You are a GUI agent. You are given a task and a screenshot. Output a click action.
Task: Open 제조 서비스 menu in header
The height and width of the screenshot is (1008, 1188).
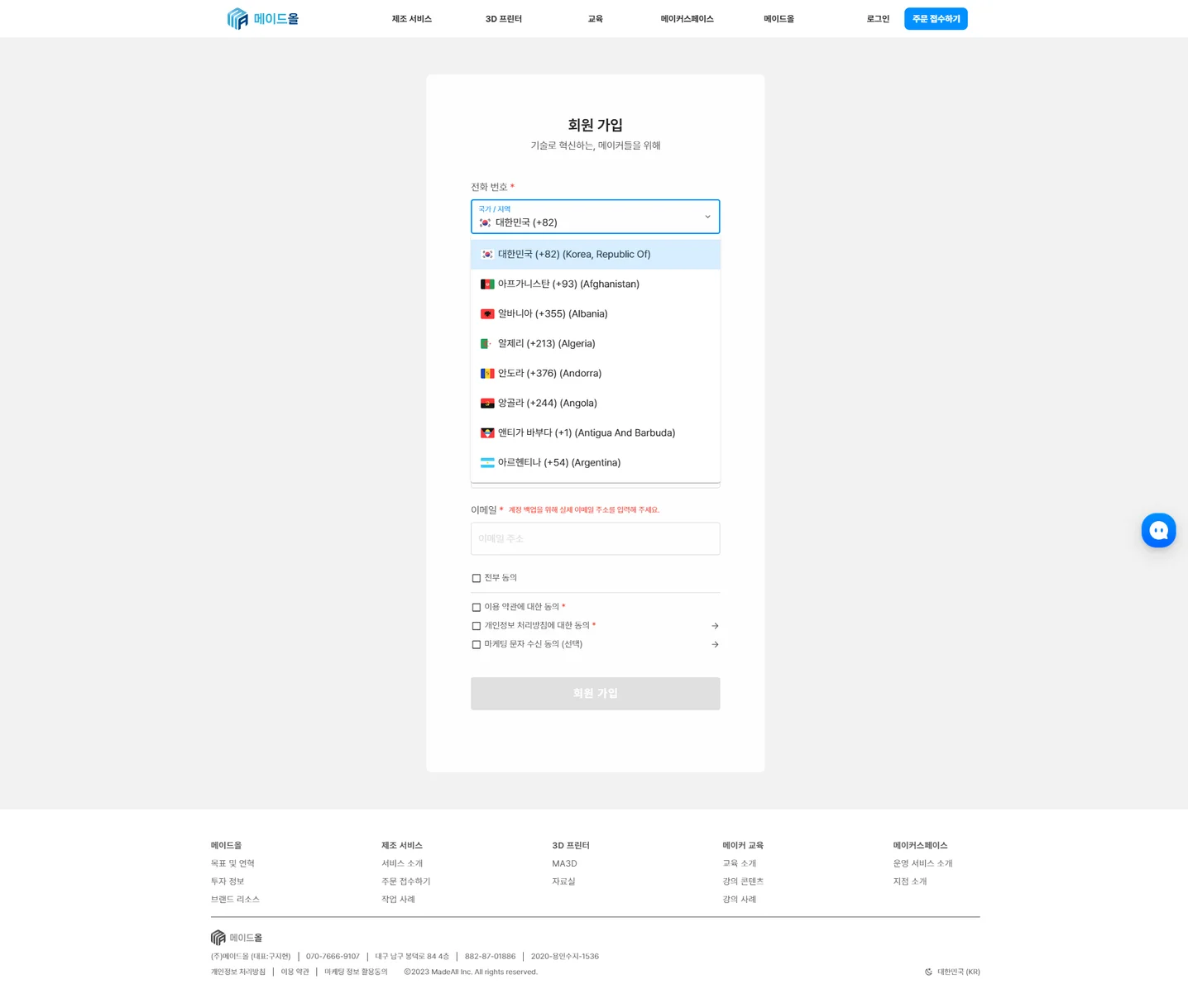412,19
